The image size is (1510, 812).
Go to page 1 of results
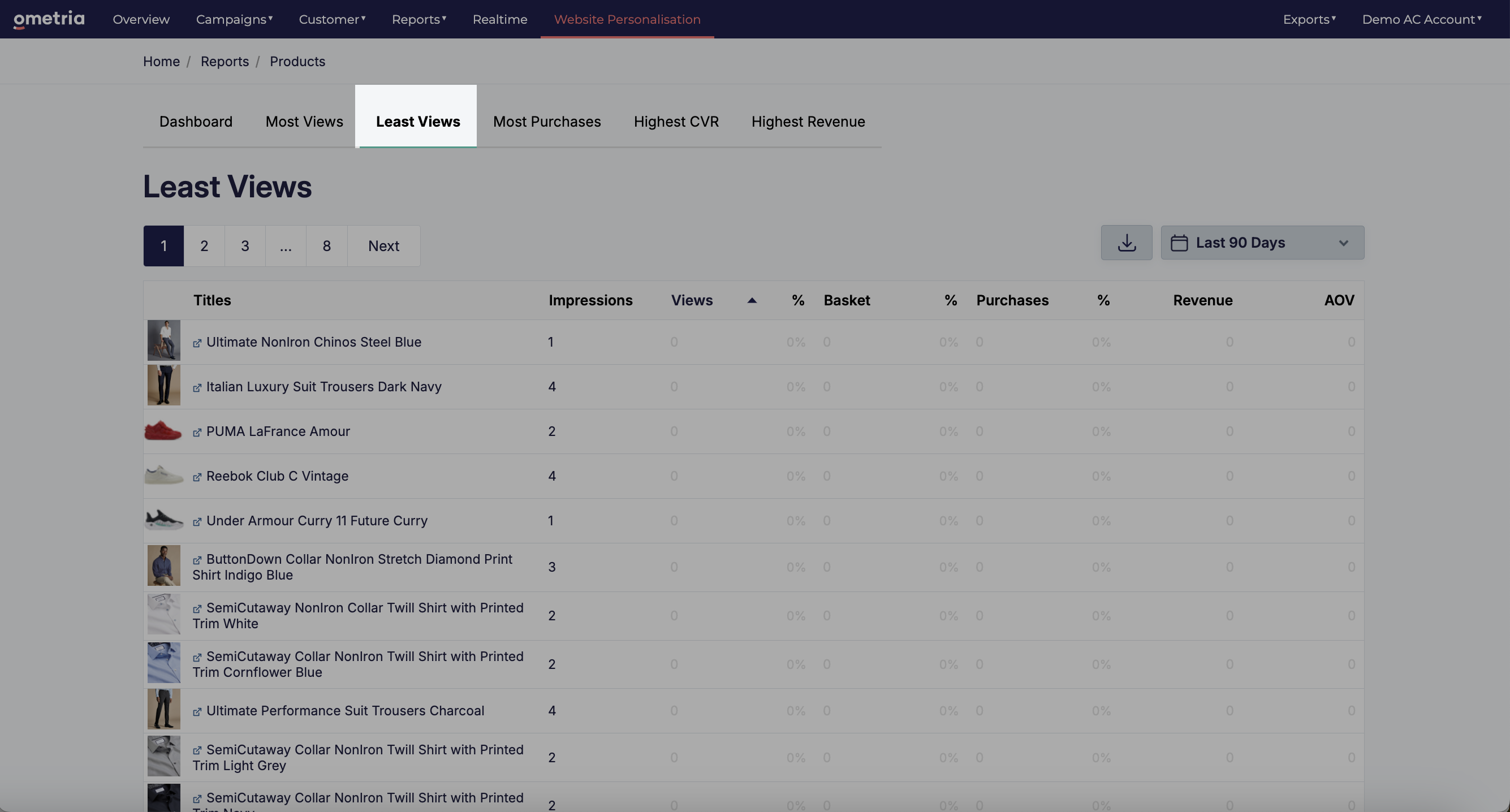coord(163,245)
